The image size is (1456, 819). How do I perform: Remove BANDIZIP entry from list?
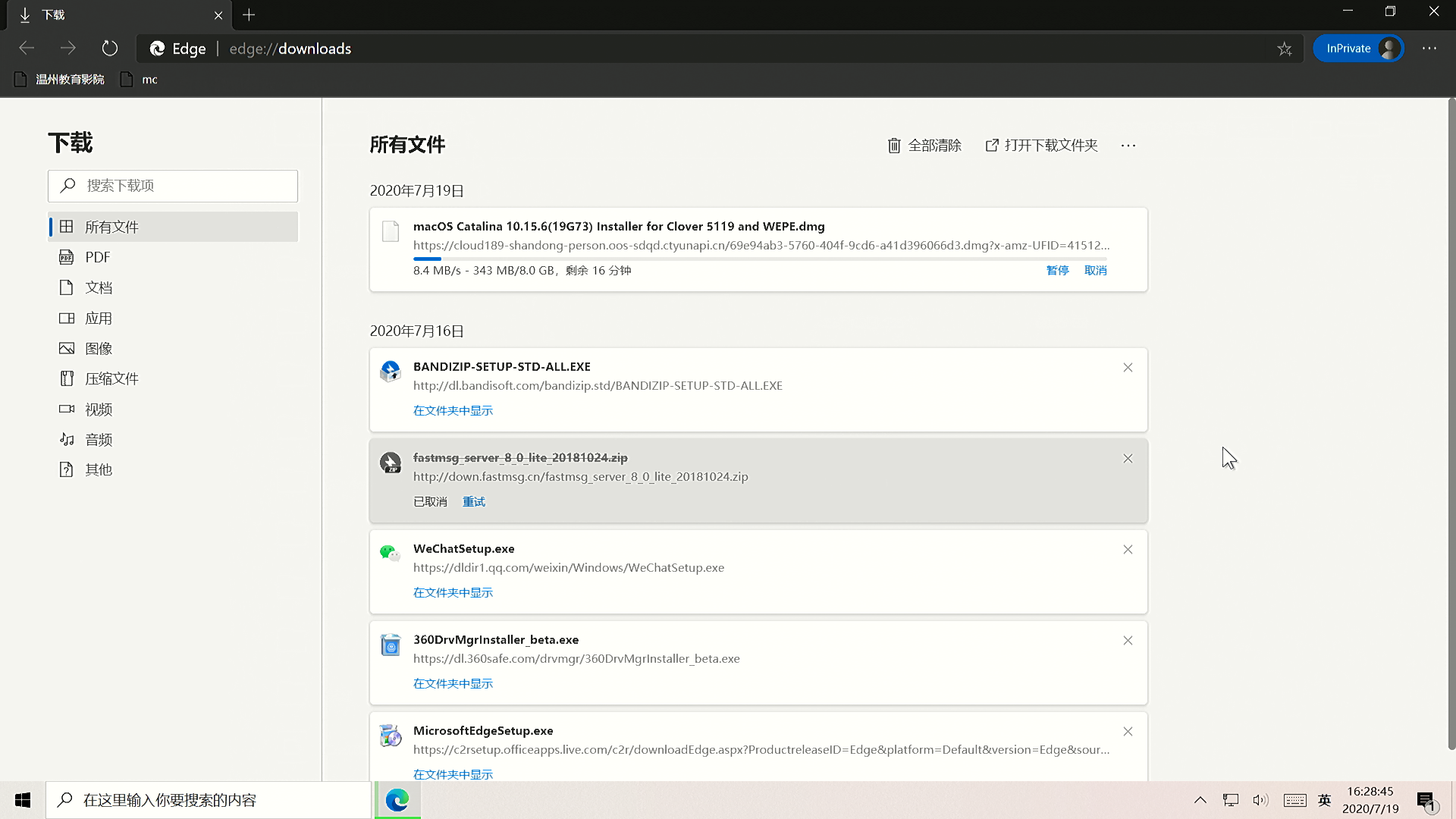pyautogui.click(x=1128, y=368)
